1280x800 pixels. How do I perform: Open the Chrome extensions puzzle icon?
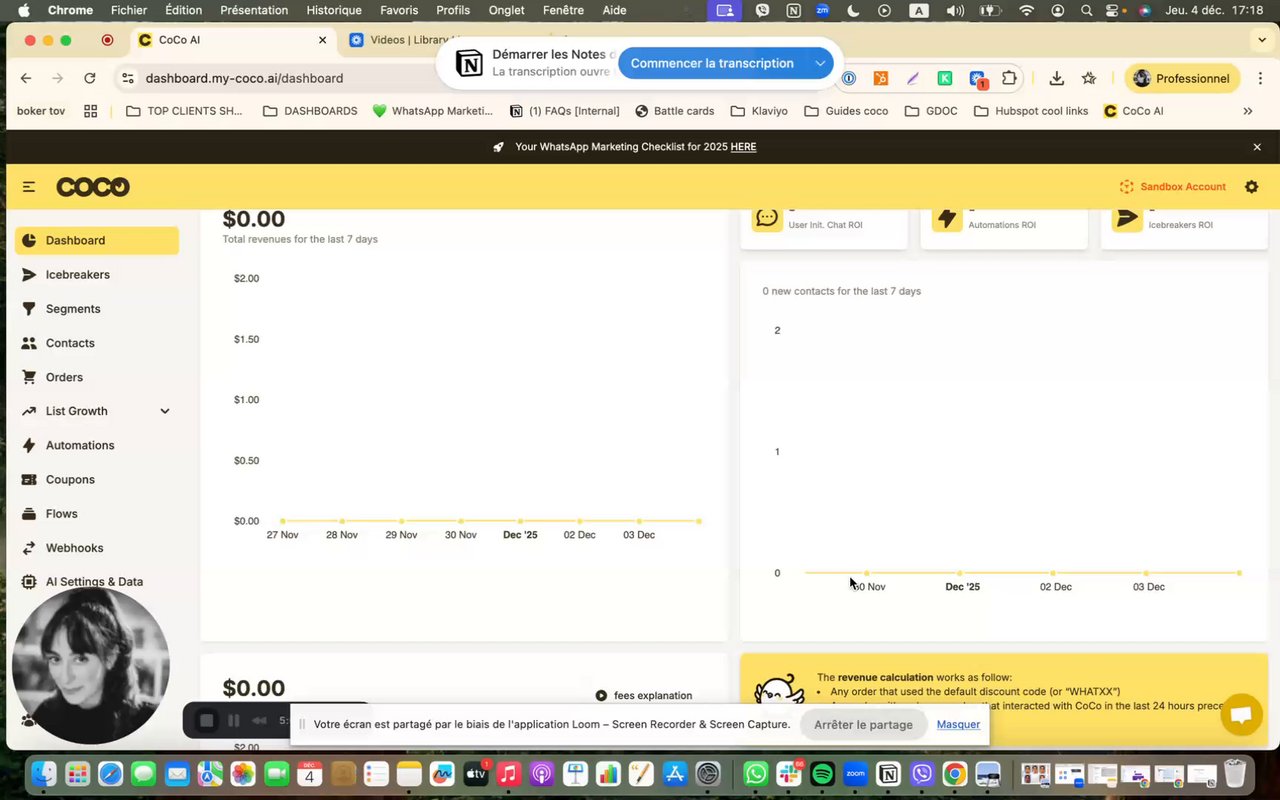pos(1010,78)
